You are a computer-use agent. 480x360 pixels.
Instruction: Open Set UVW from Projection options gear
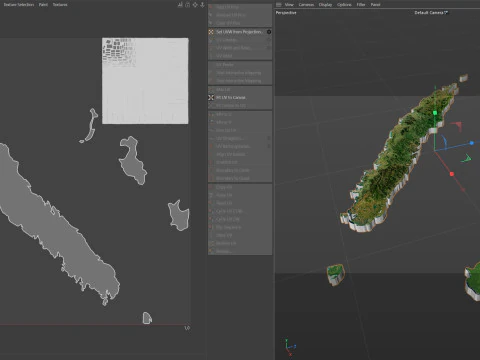coord(269,32)
